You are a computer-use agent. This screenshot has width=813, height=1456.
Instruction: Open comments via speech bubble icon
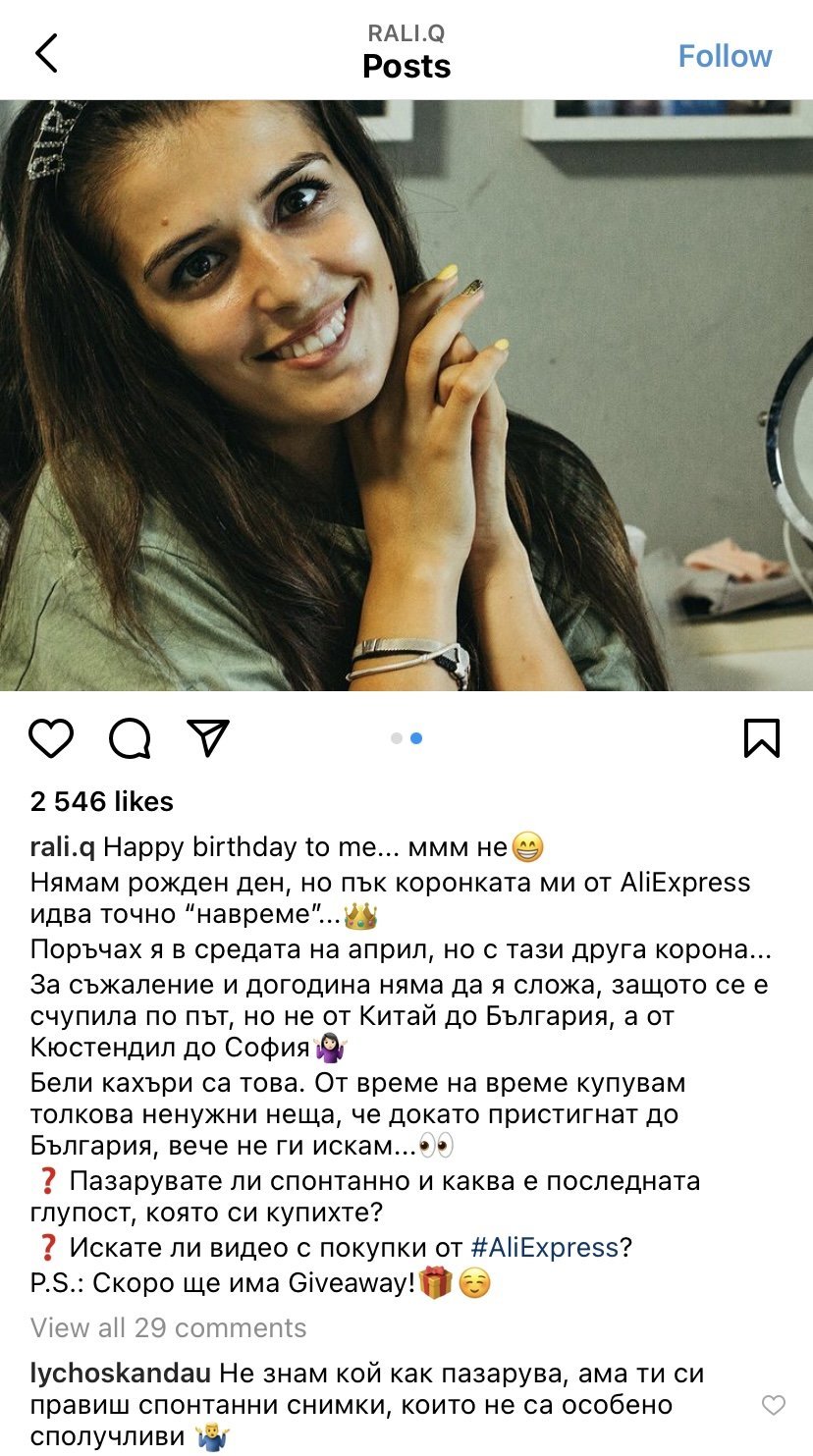pos(130,738)
